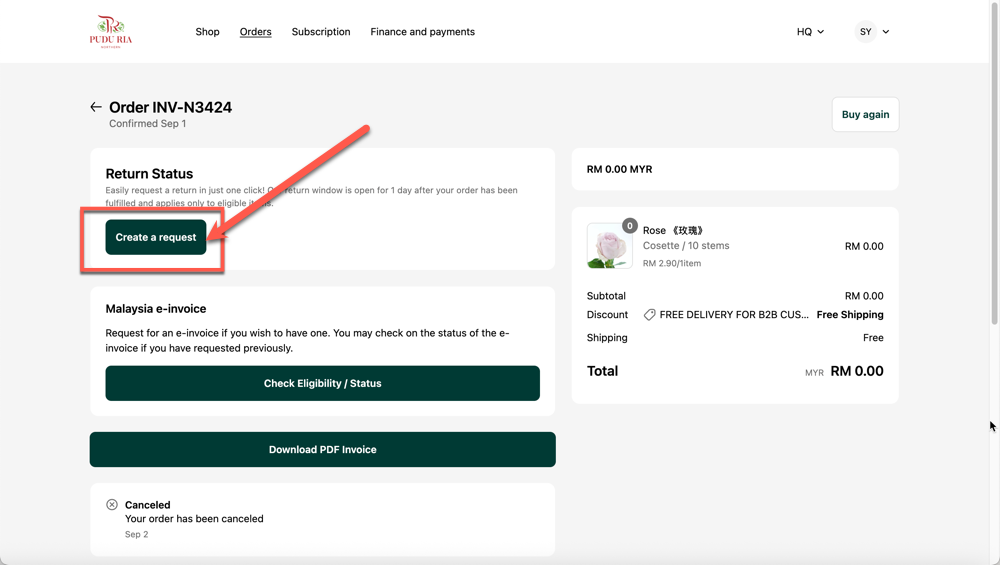This screenshot has height=565, width=1000.
Task: Open the Subscription menu item
Action: coord(321,32)
